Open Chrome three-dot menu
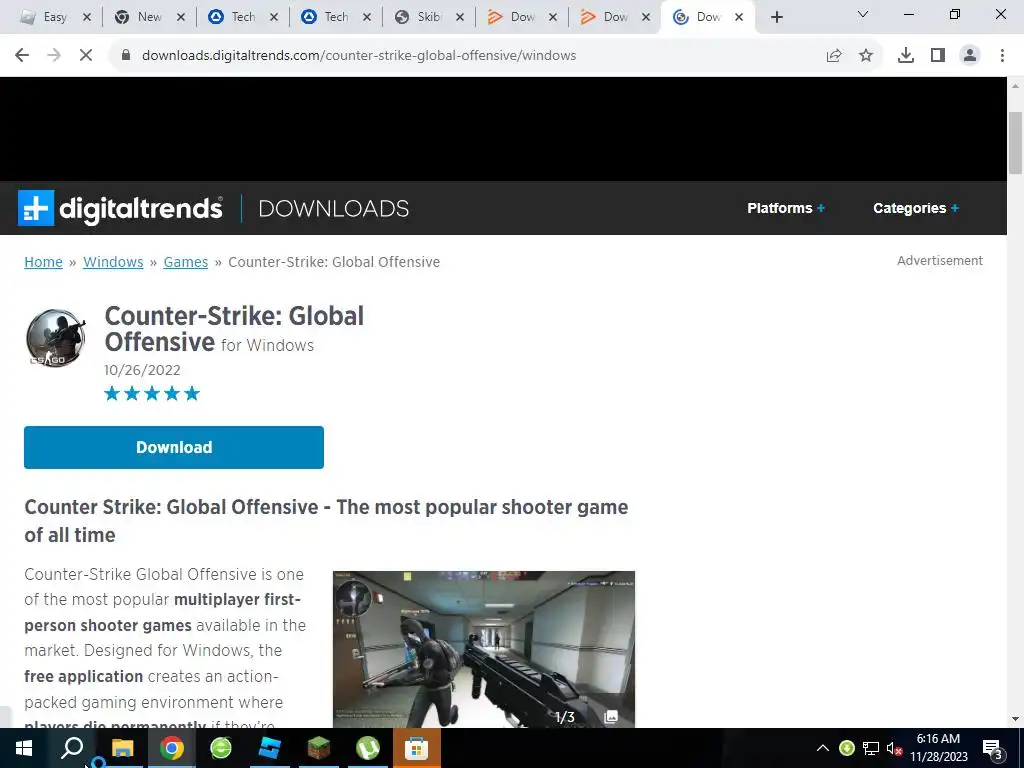1024x768 pixels. pyautogui.click(x=1002, y=56)
